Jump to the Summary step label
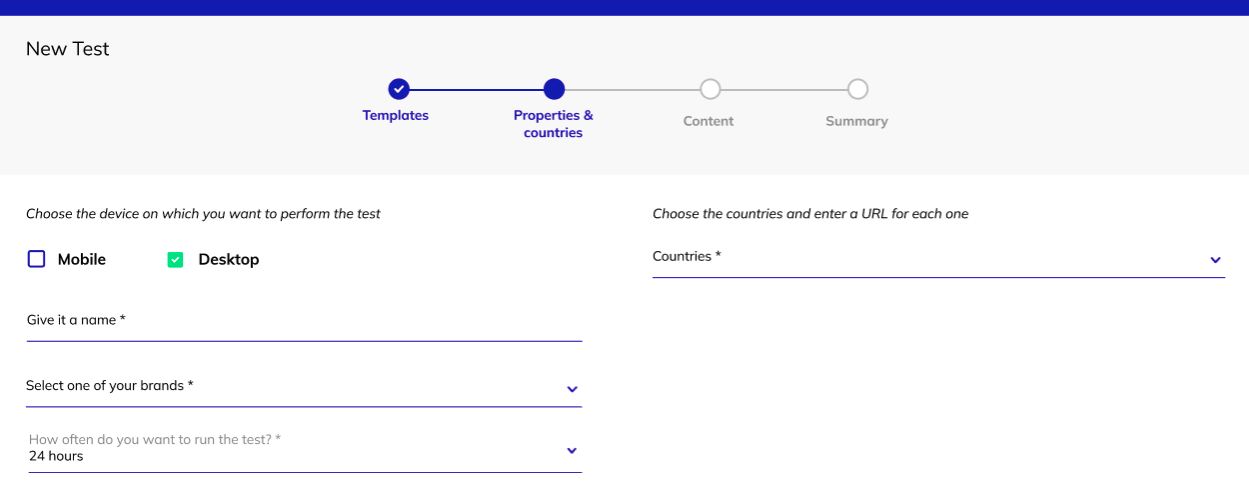The height and width of the screenshot is (503, 1249). click(856, 121)
